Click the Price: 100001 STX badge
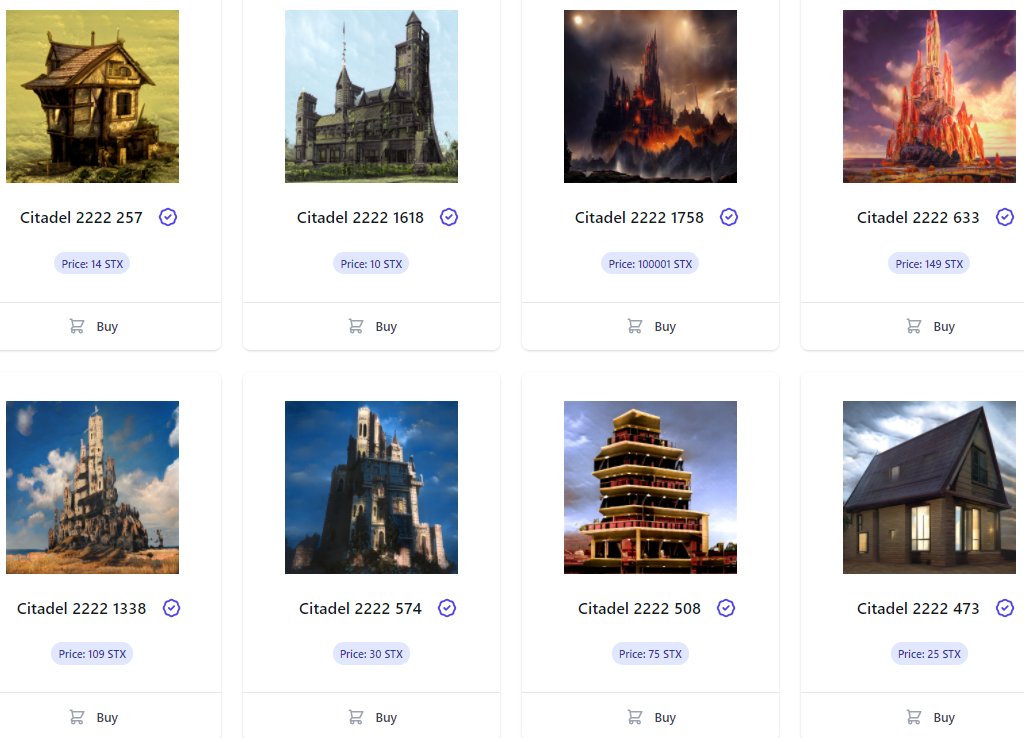The height and width of the screenshot is (738, 1024). coord(650,264)
